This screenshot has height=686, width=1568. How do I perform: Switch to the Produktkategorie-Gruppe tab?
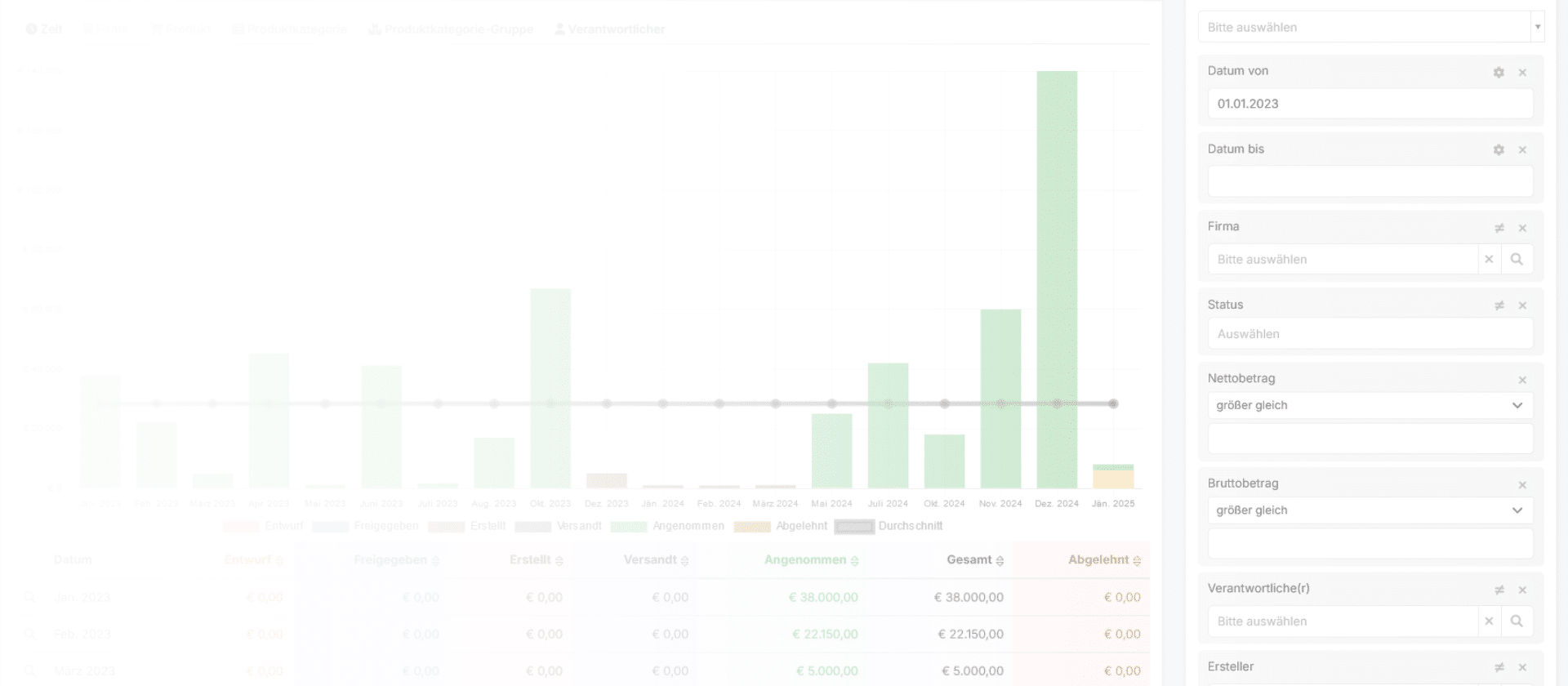[x=451, y=29]
